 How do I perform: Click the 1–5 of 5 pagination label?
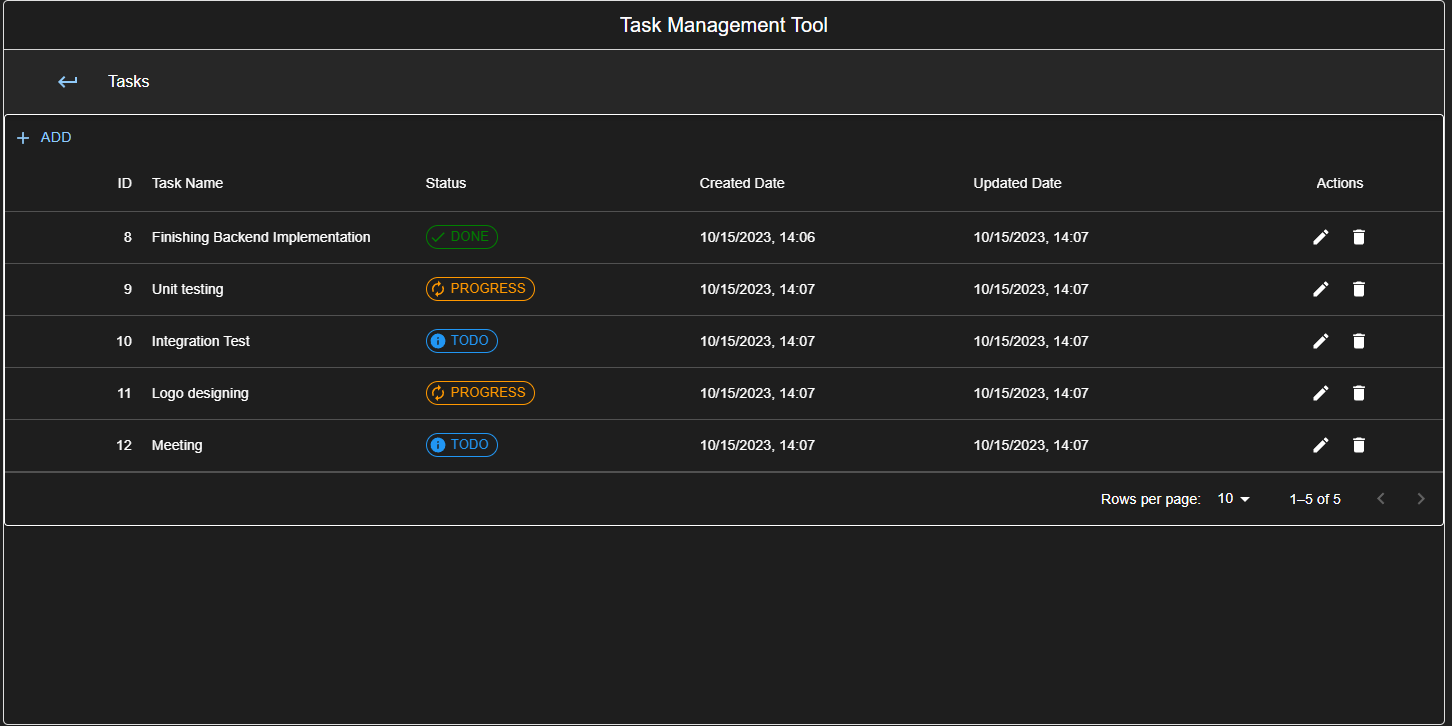pos(1314,498)
